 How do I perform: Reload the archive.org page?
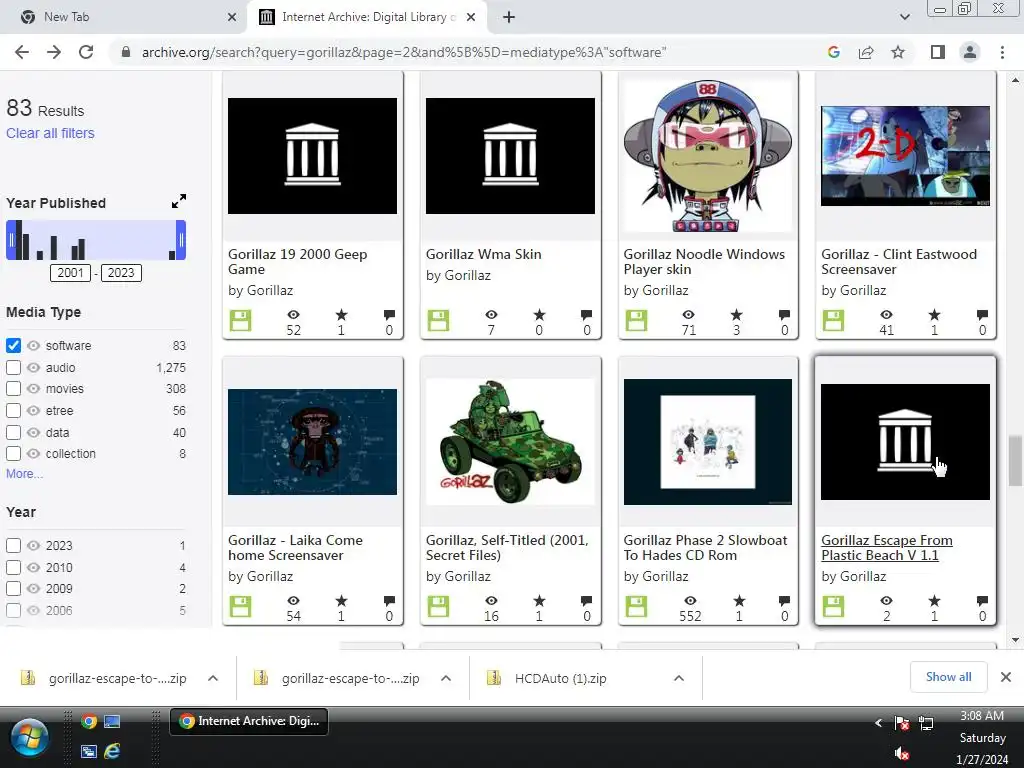[x=86, y=52]
